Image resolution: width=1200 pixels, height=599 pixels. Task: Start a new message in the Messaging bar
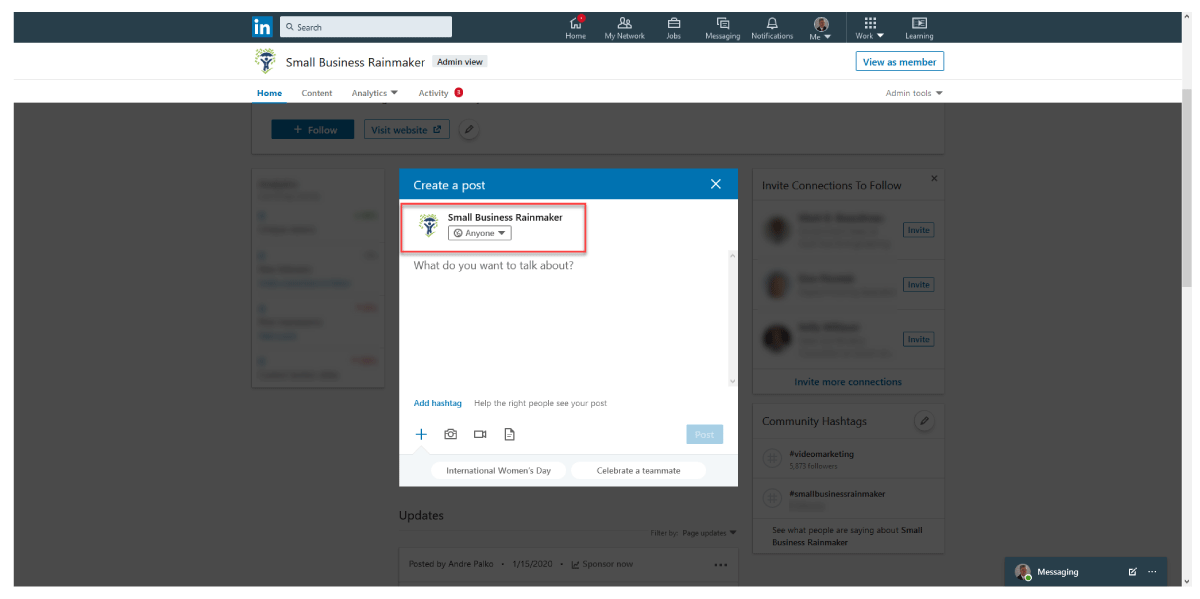click(1132, 571)
